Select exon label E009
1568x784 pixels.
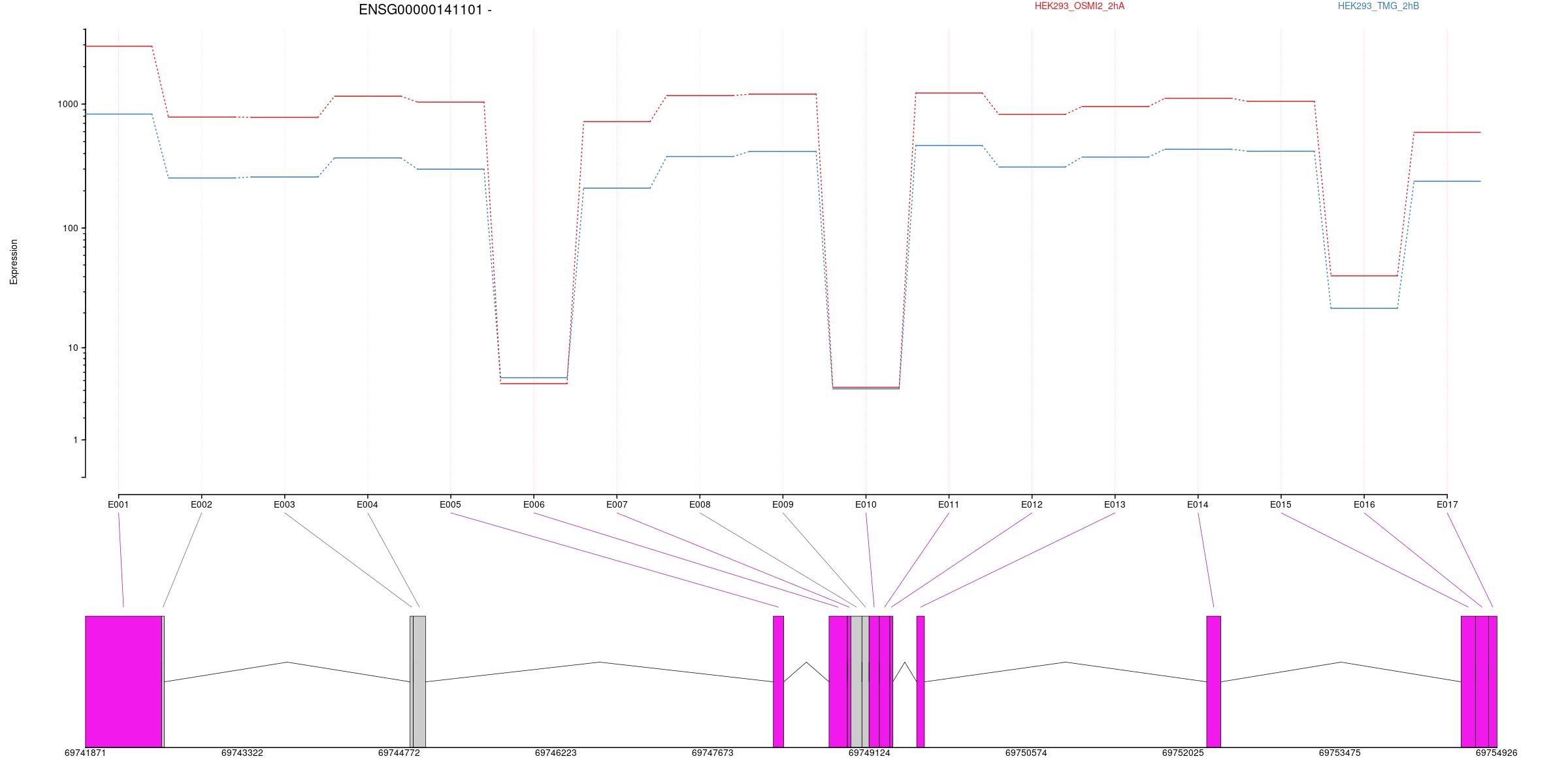click(783, 504)
